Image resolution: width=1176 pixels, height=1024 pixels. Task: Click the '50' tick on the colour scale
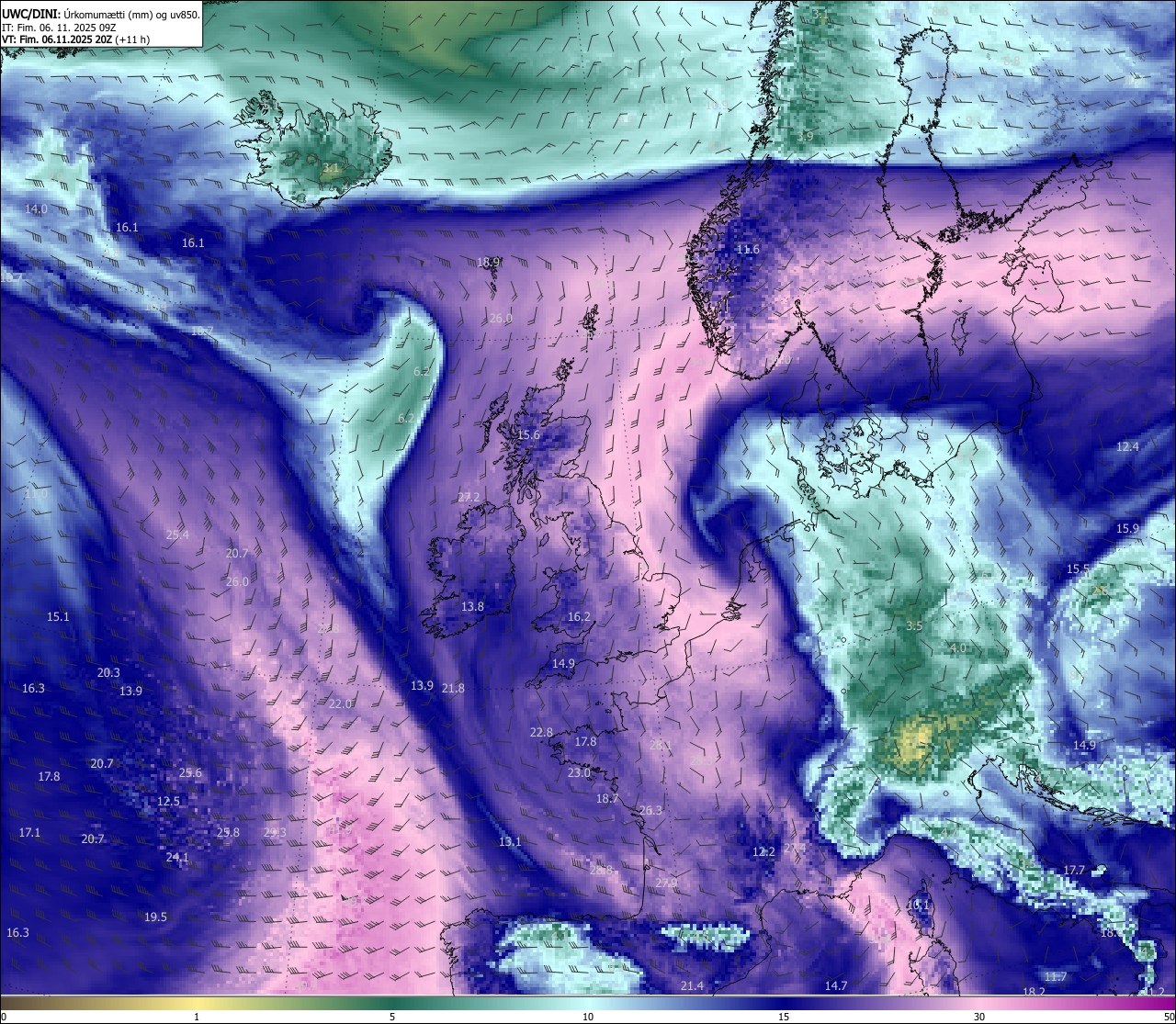click(1169, 1017)
